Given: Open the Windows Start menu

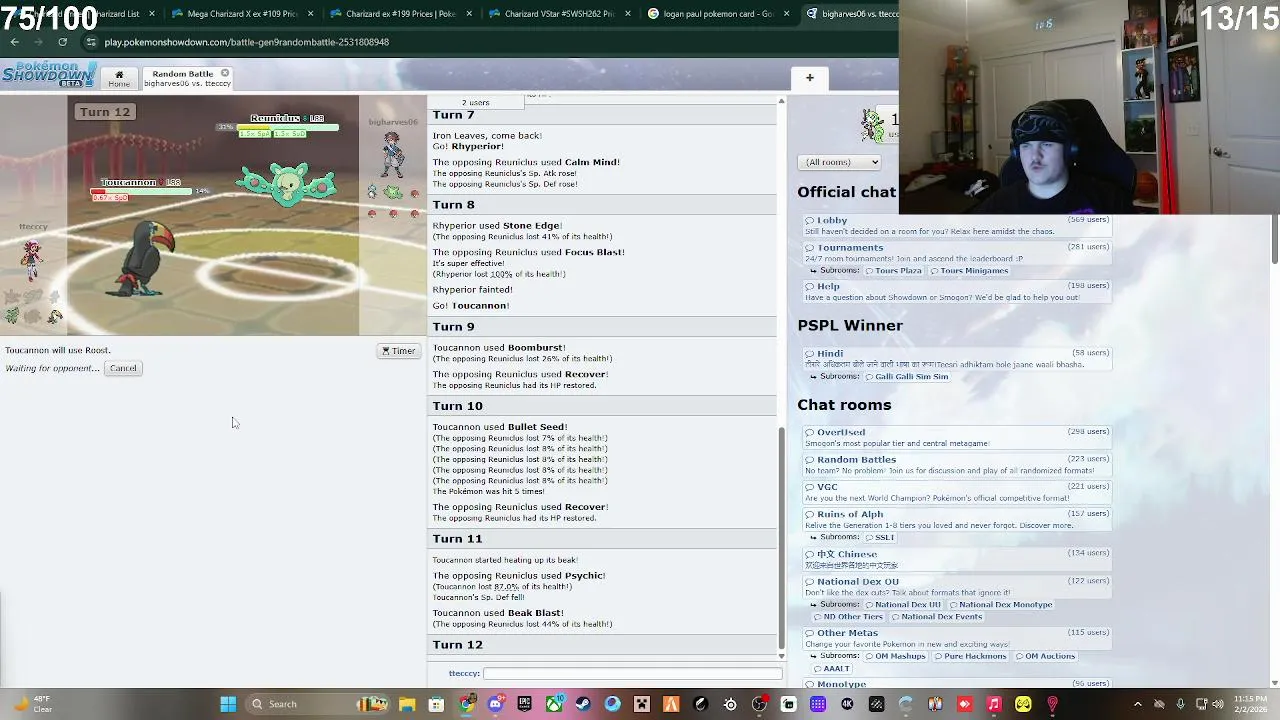Looking at the screenshot, I should click(228, 704).
